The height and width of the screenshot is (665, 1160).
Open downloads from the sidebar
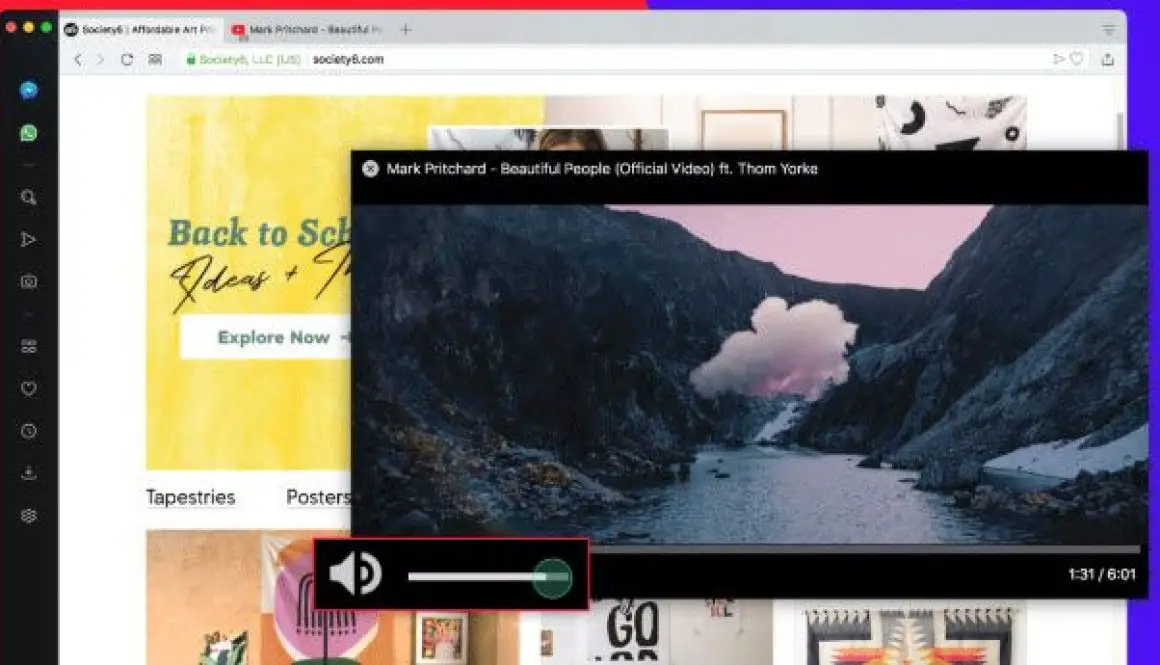click(x=29, y=473)
